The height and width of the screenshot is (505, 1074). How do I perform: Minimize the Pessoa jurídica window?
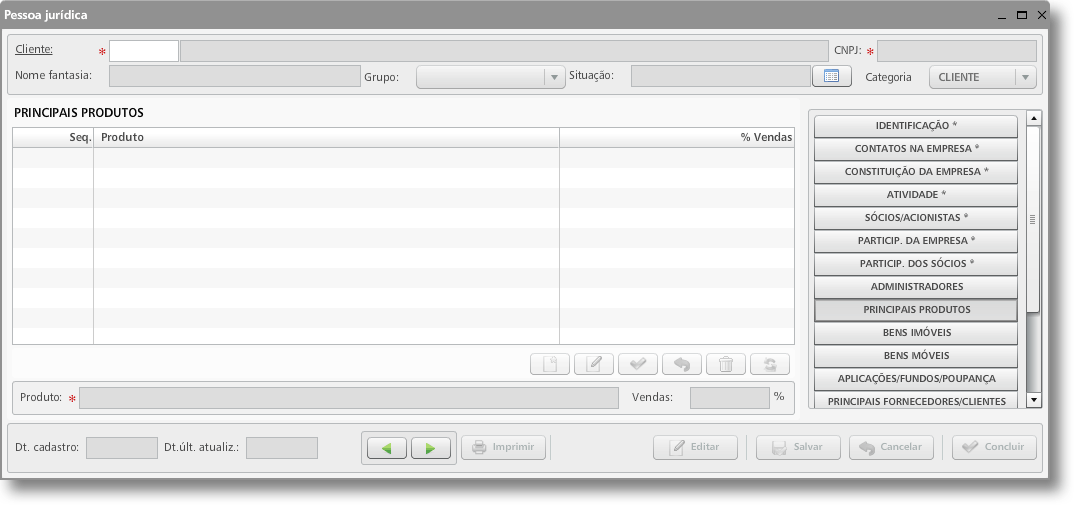1002,16
